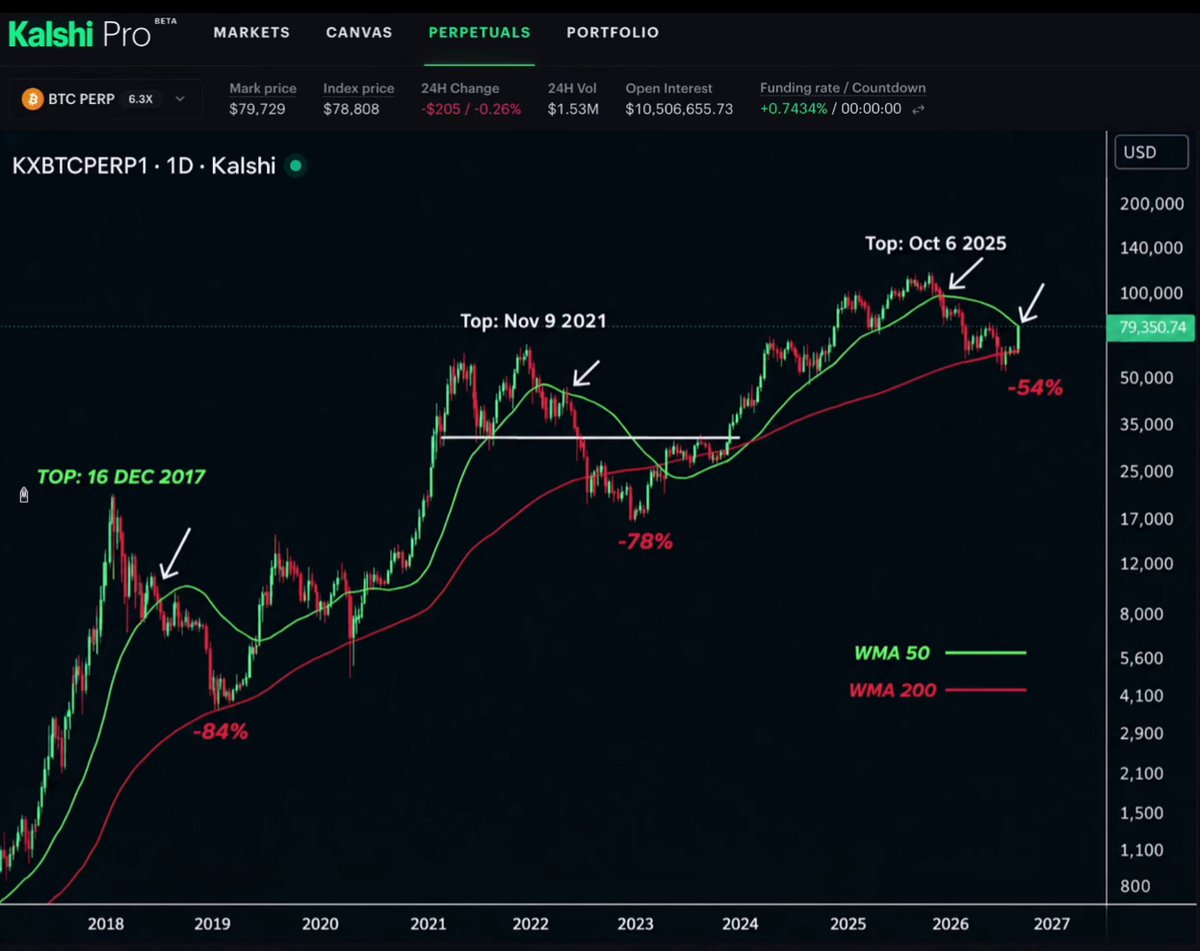Click the 2024 label on the time axis
1200x951 pixels.
pos(739,923)
